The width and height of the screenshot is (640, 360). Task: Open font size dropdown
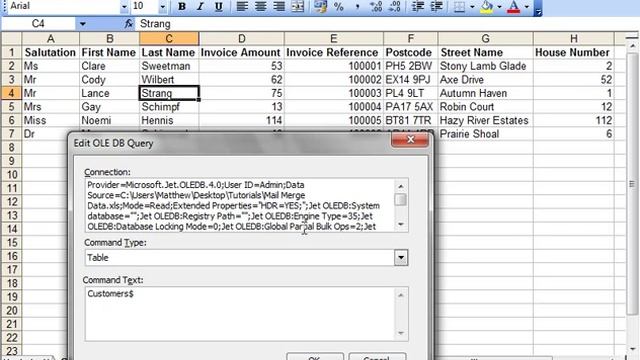pos(162,7)
